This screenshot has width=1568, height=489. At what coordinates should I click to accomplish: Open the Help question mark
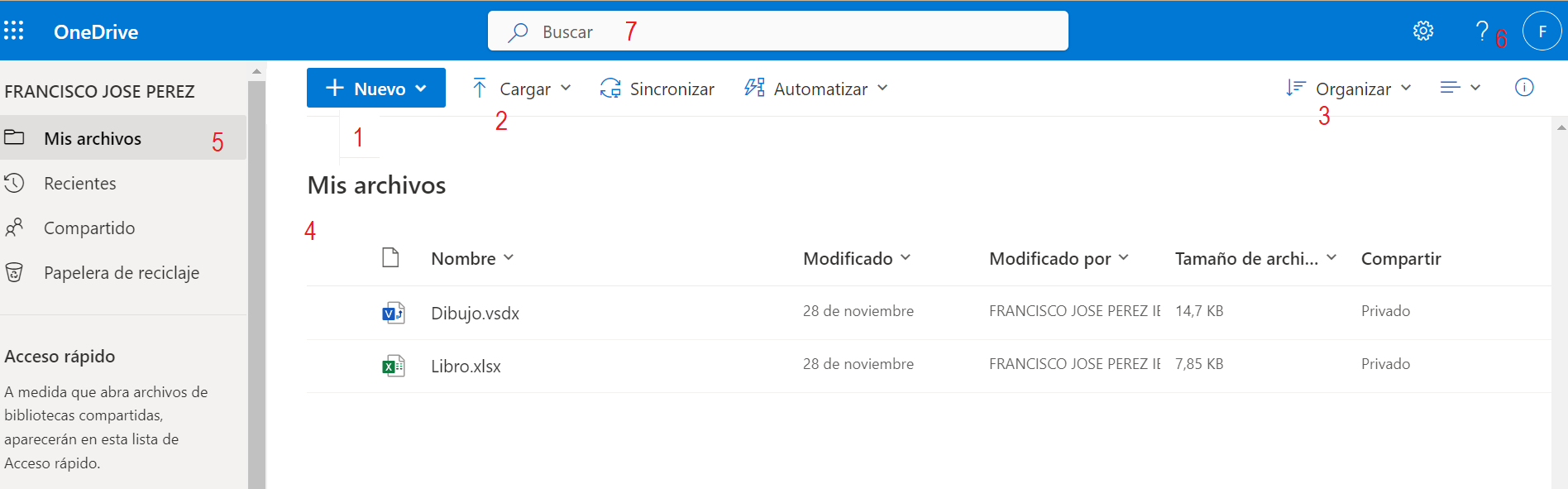(1482, 31)
